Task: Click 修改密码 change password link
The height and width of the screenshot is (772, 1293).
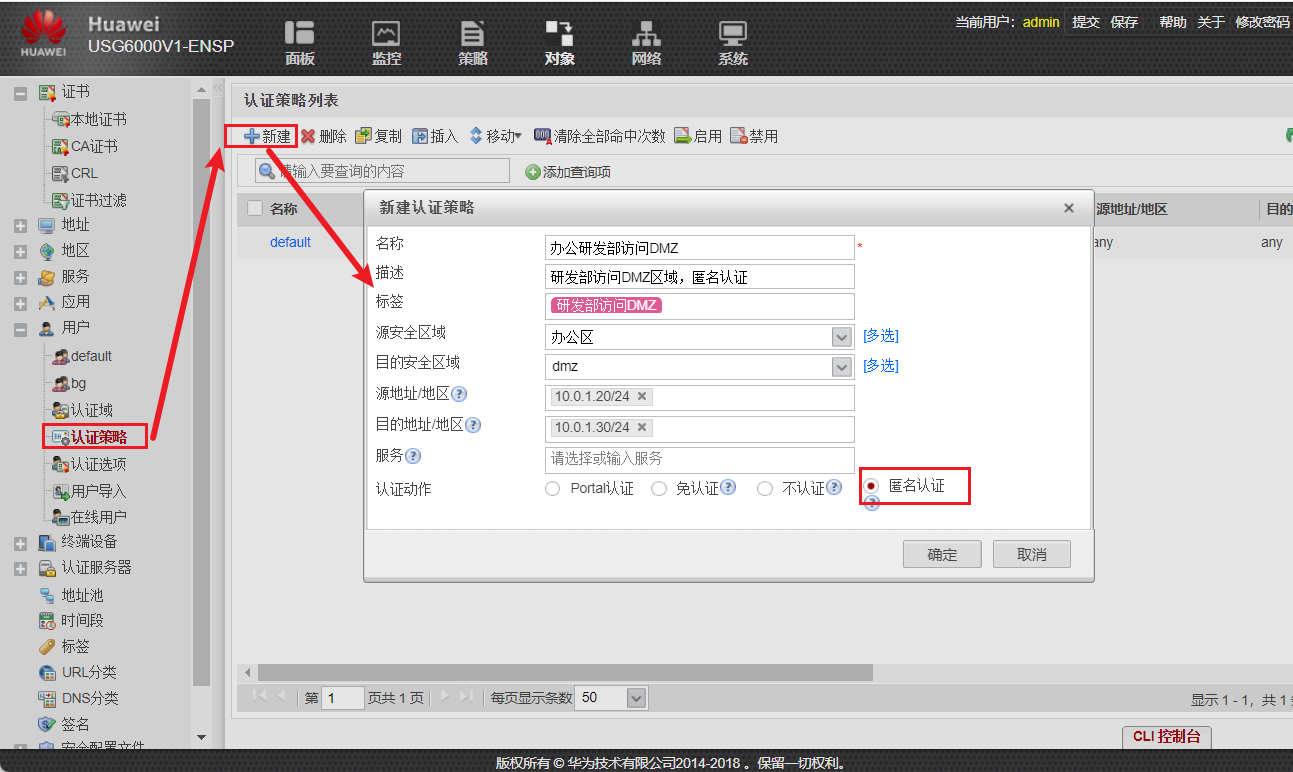Action: point(1262,22)
